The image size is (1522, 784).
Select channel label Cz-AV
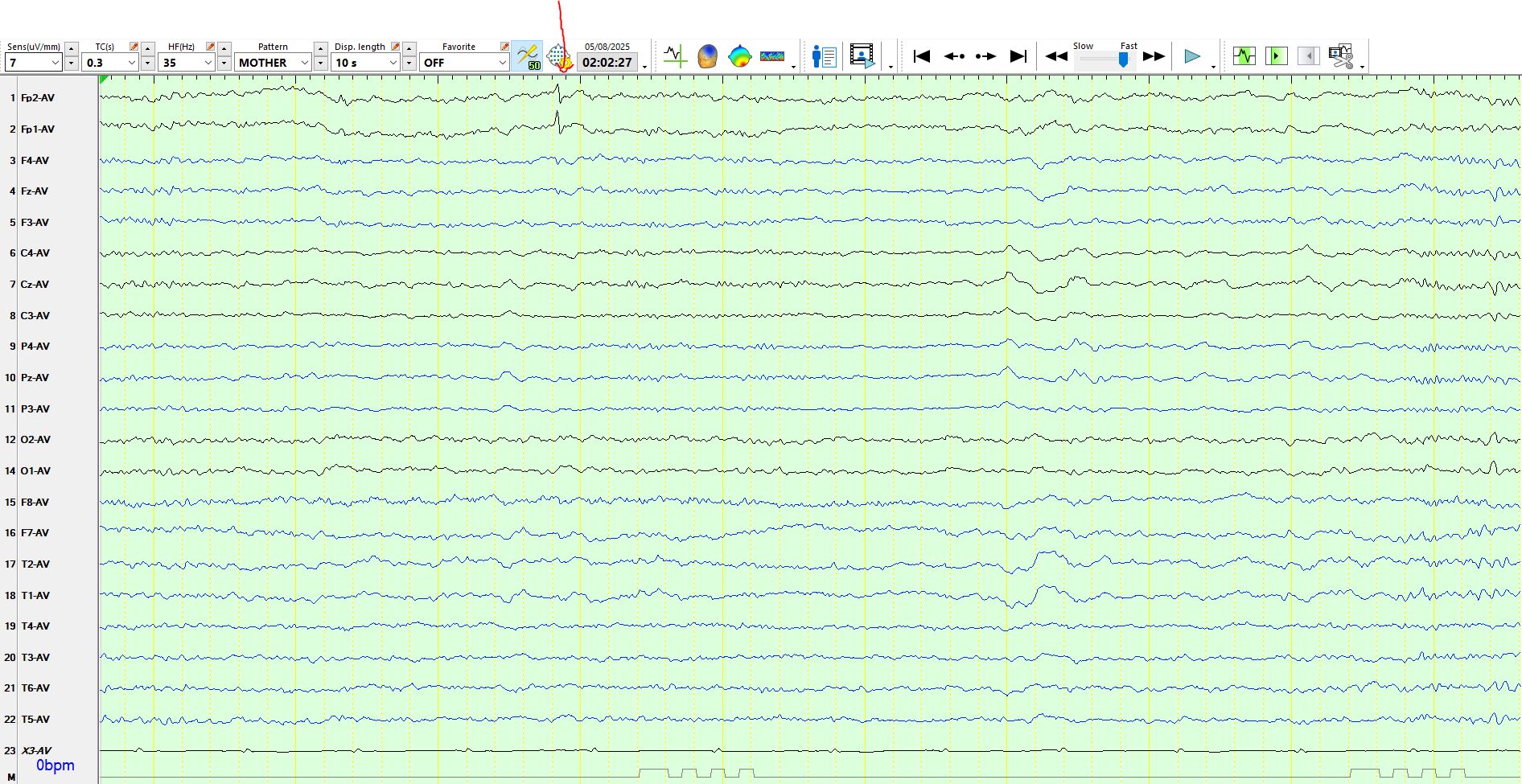pos(35,285)
